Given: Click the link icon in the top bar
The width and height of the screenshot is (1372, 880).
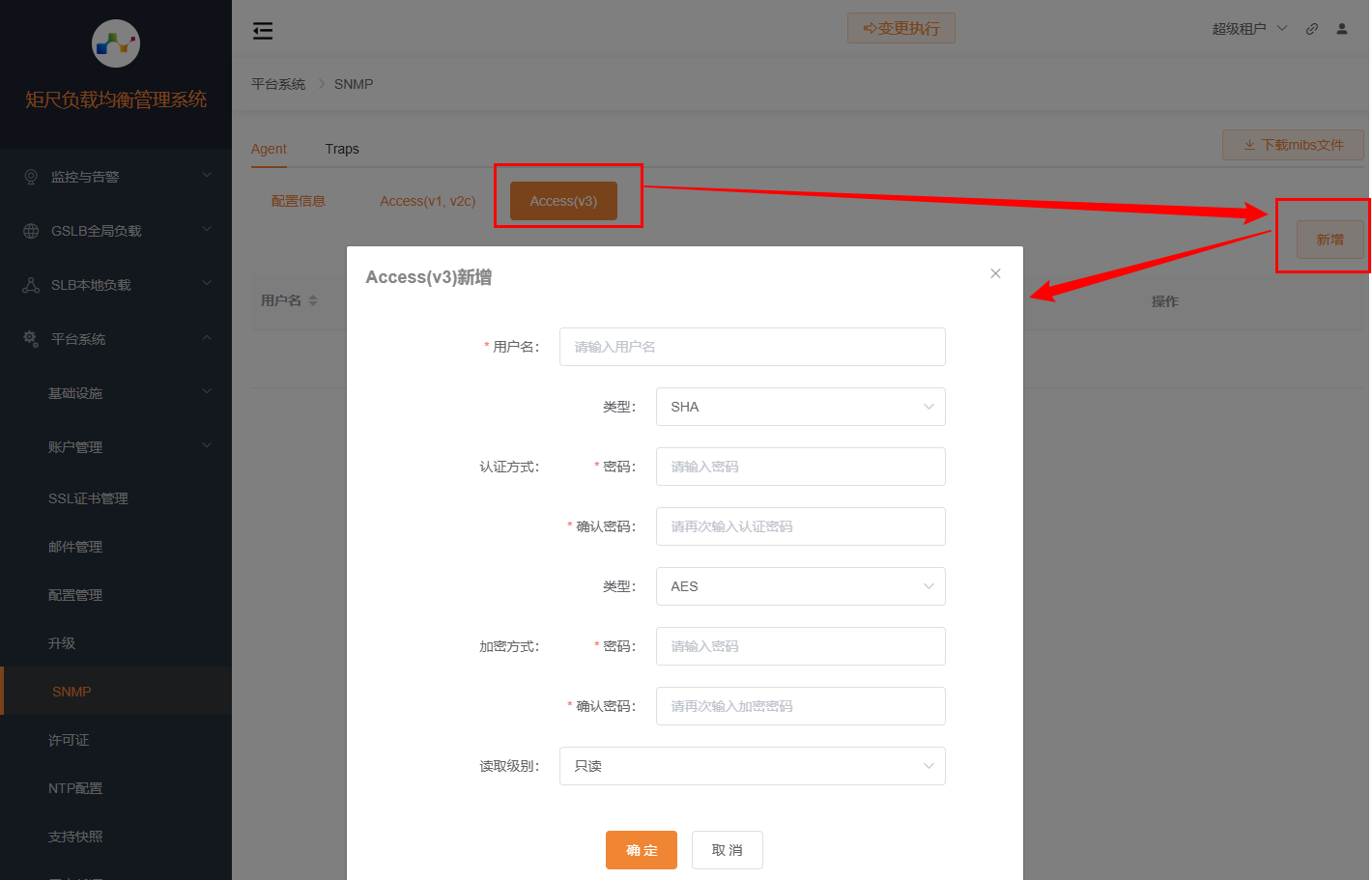Looking at the screenshot, I should click(x=1311, y=29).
